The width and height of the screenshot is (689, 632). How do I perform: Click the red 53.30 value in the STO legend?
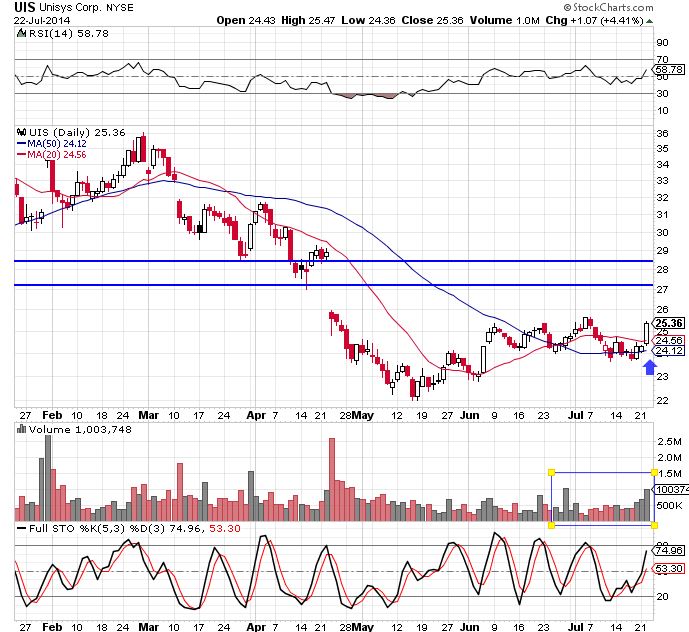tap(225, 528)
